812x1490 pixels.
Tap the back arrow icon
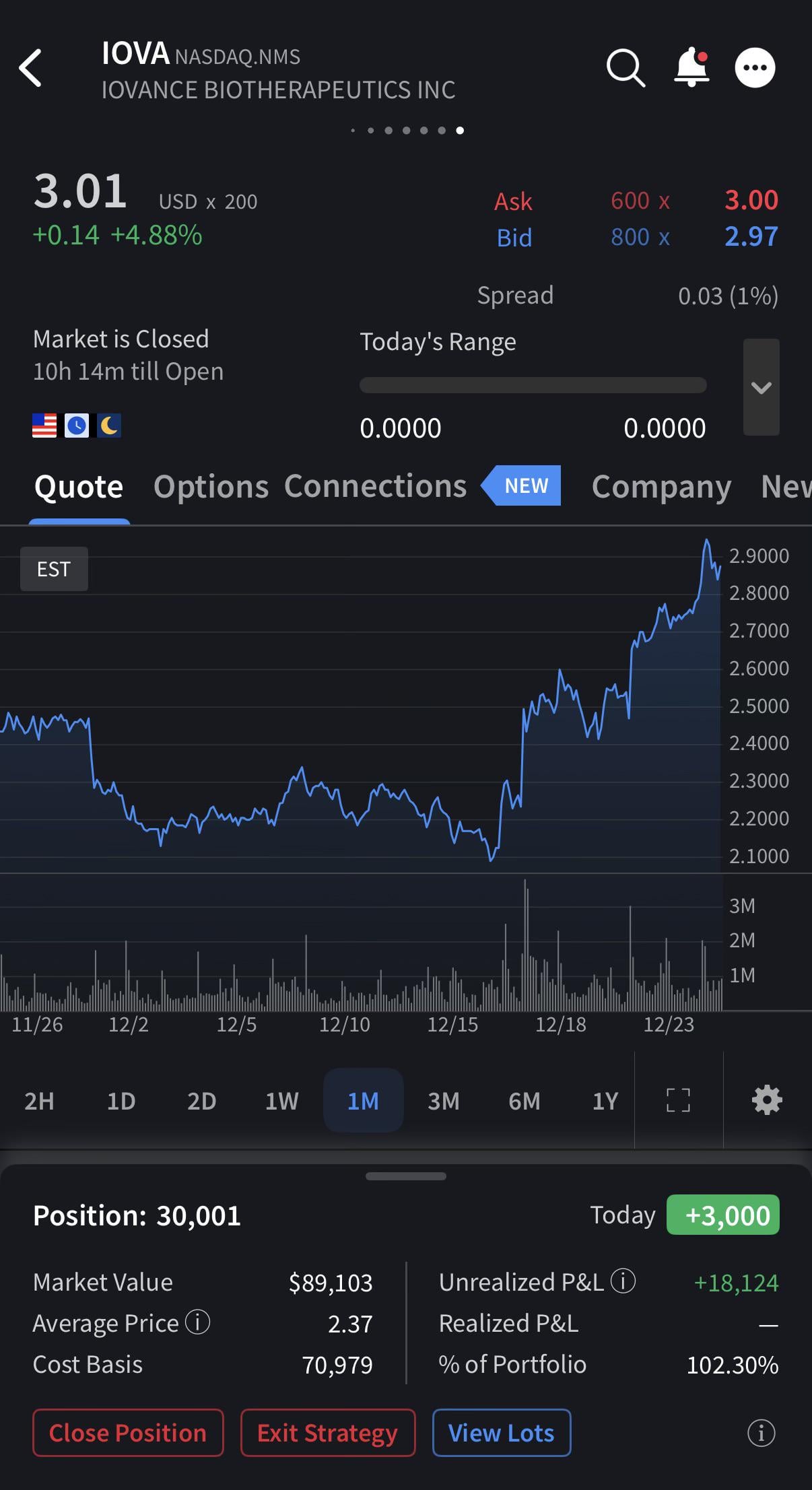coord(31,68)
